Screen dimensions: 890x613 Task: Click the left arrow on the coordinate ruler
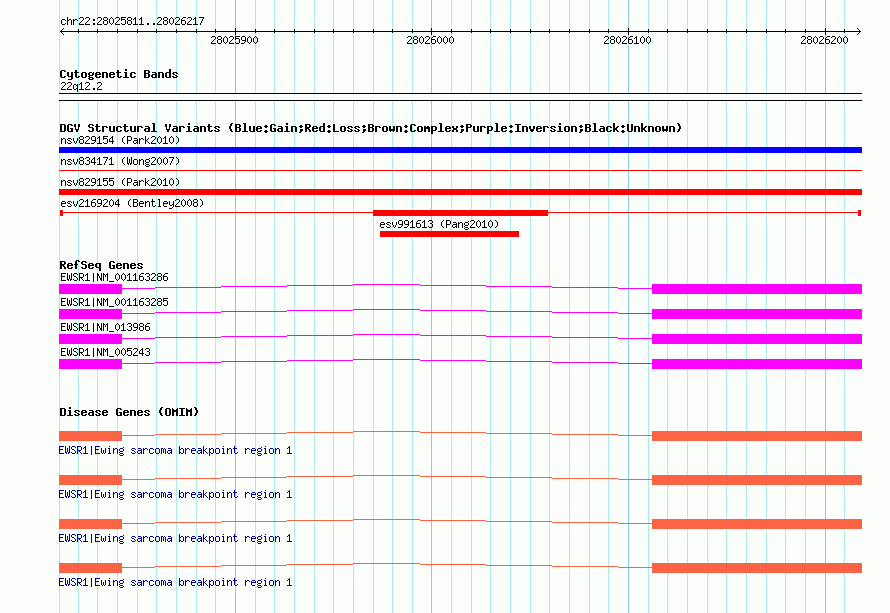pos(62,32)
